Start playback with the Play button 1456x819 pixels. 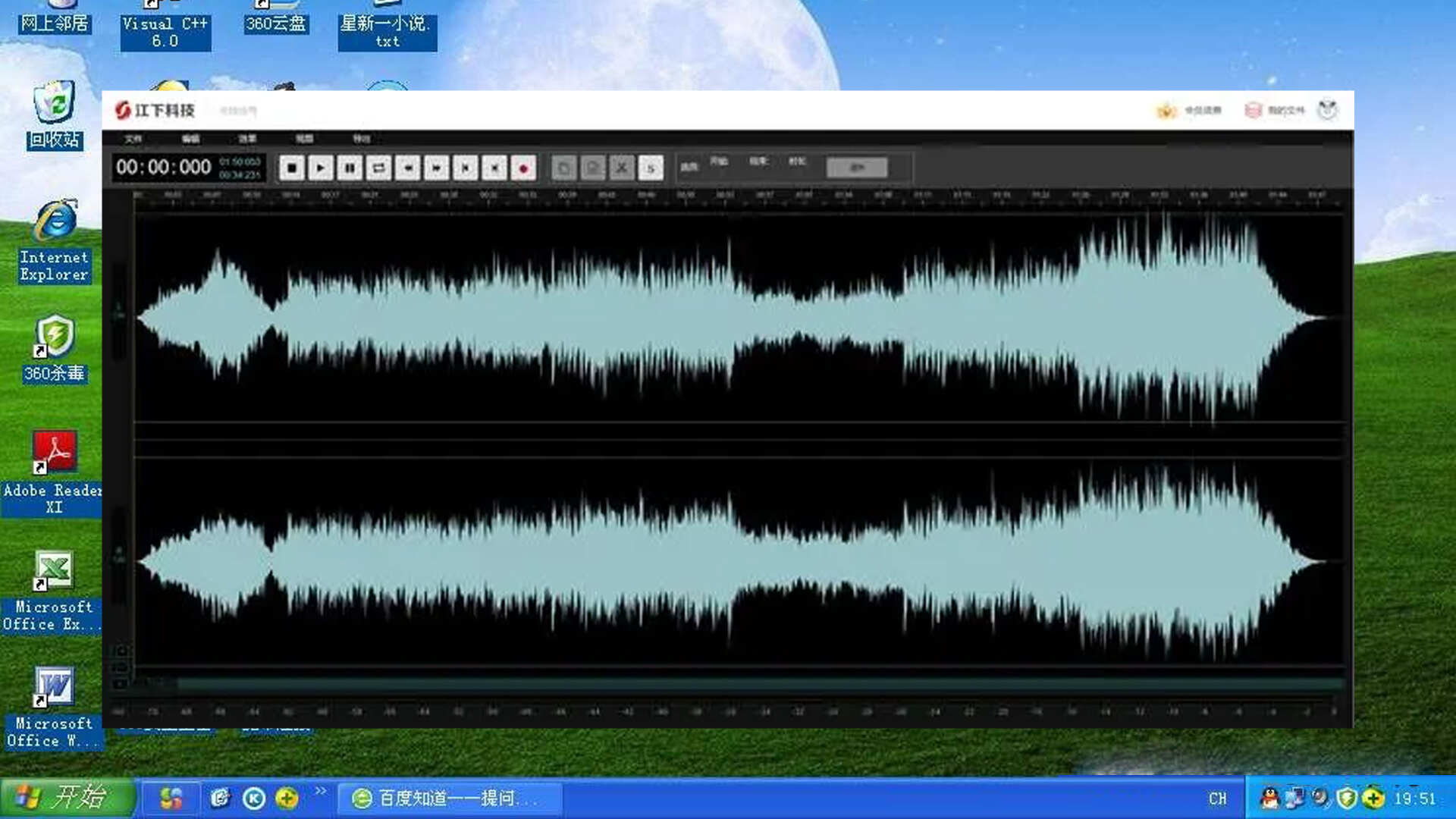320,168
